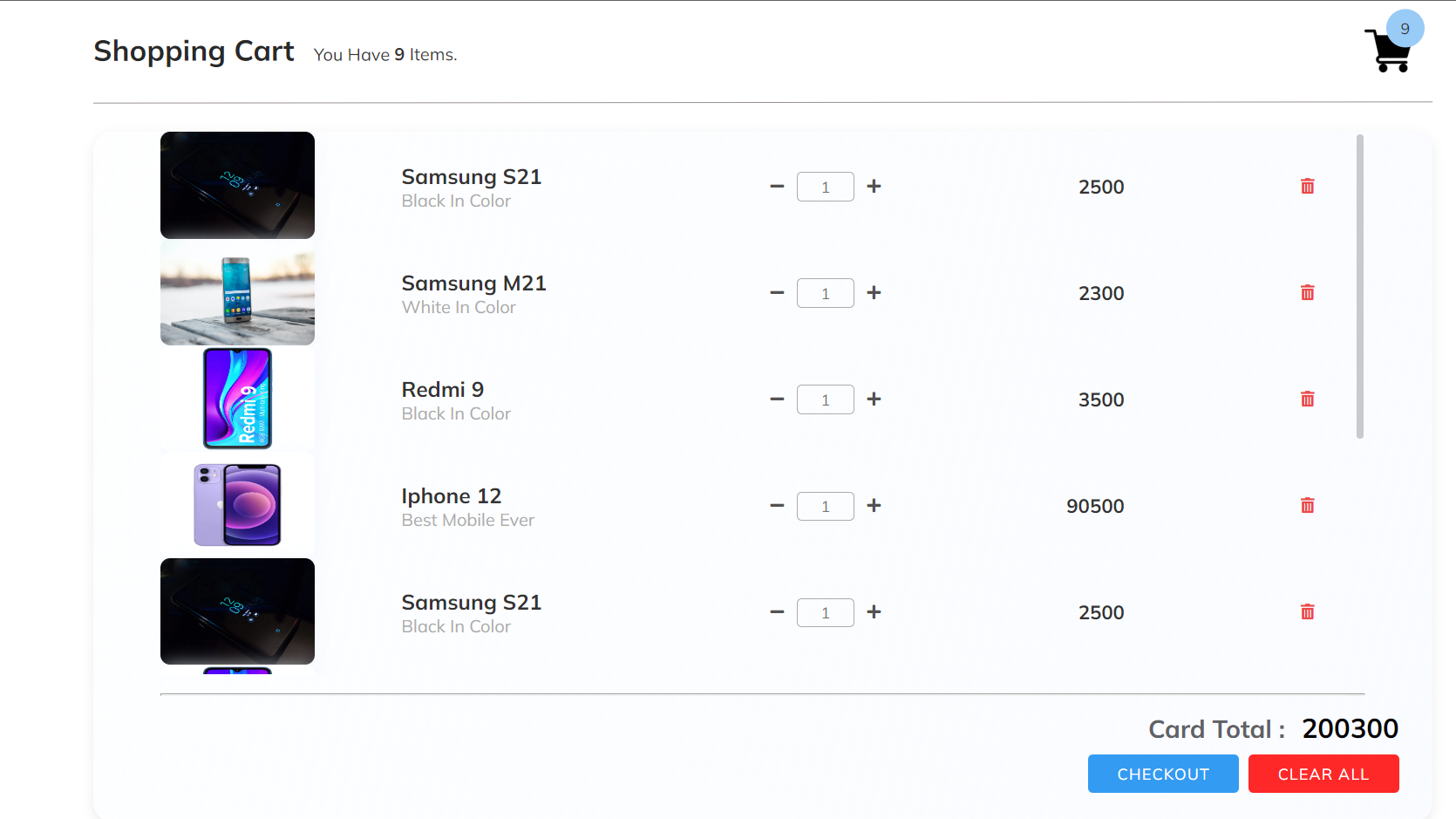Delete Samsung M21 using its trash icon

tap(1307, 293)
